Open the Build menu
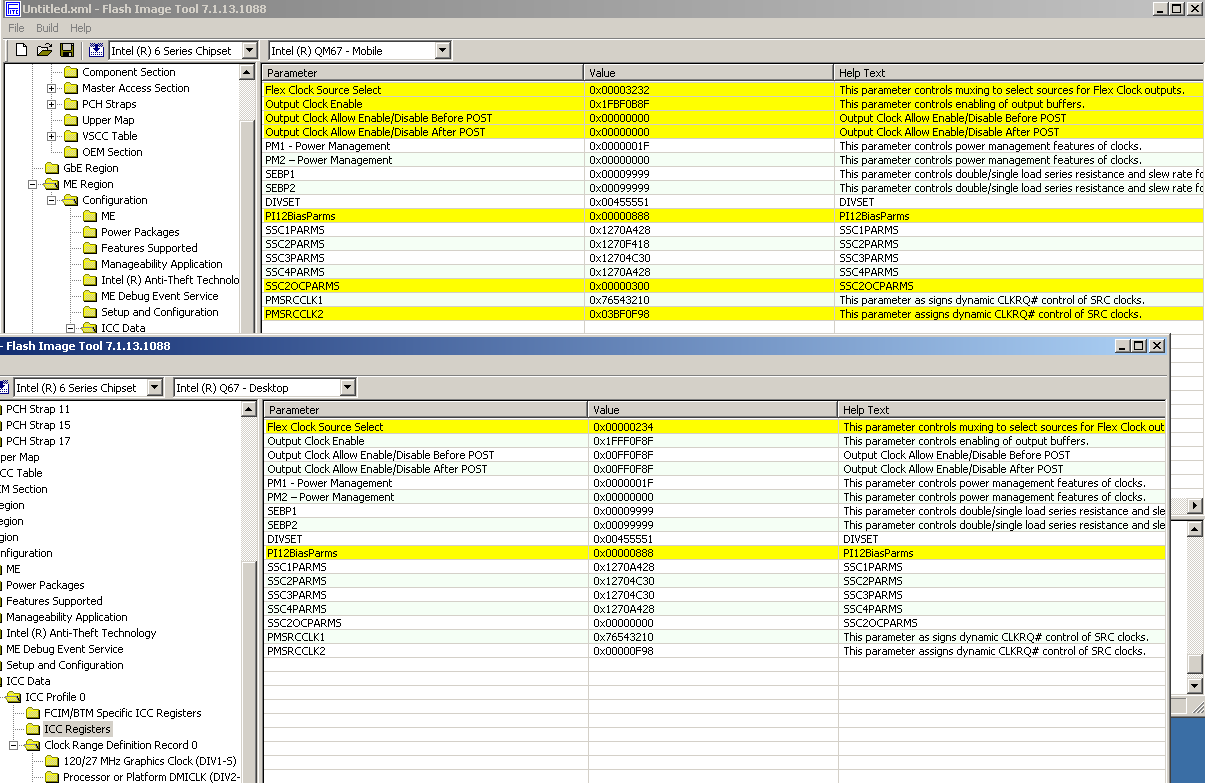1205x783 pixels. click(x=47, y=28)
